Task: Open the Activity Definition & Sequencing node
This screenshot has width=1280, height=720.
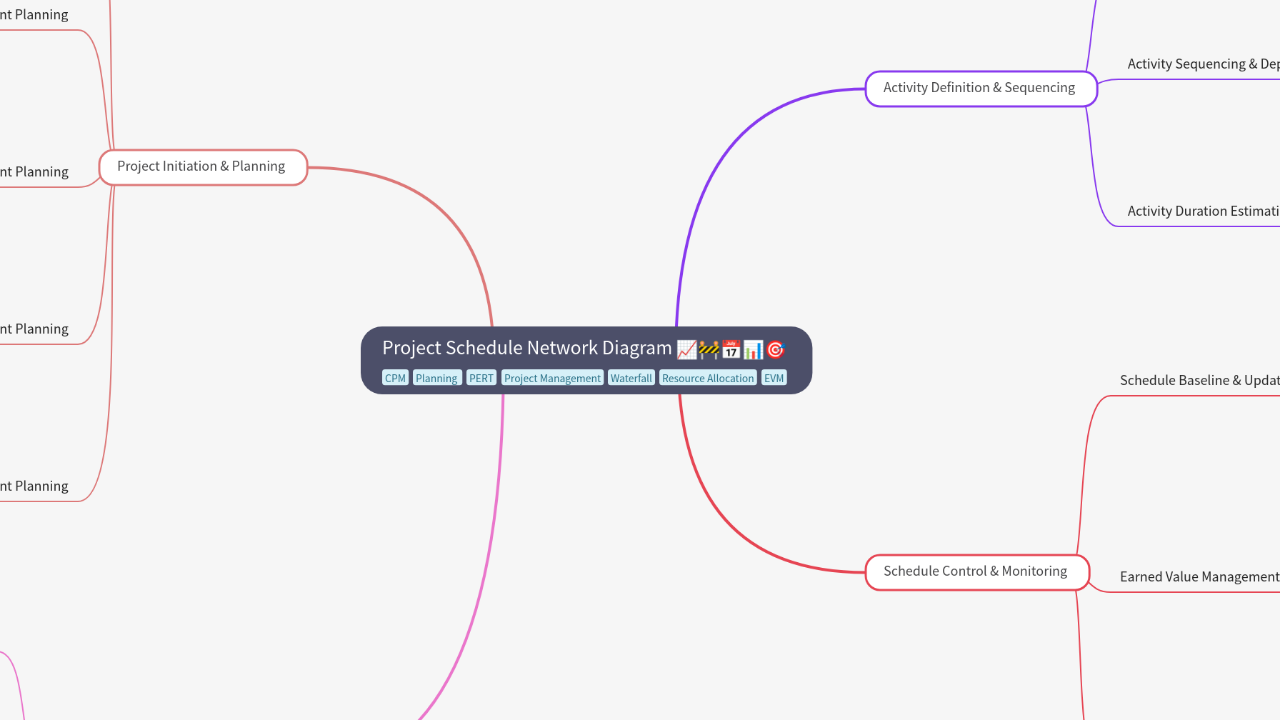Action: [981, 88]
